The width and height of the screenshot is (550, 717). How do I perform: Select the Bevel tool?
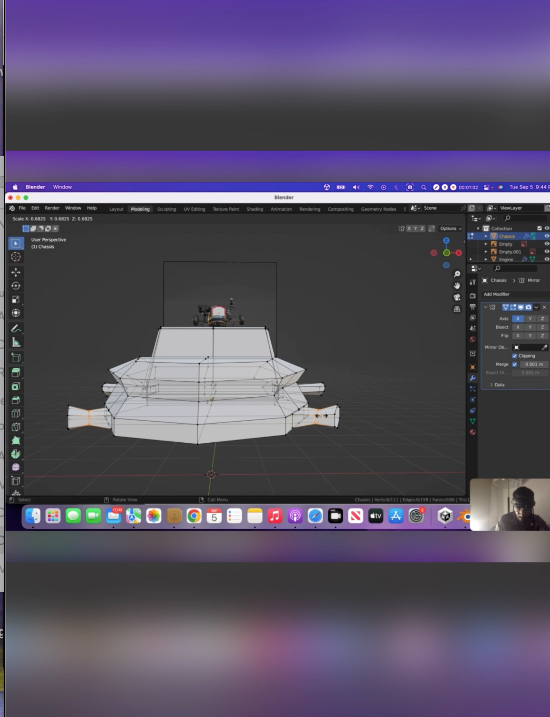click(x=16, y=400)
